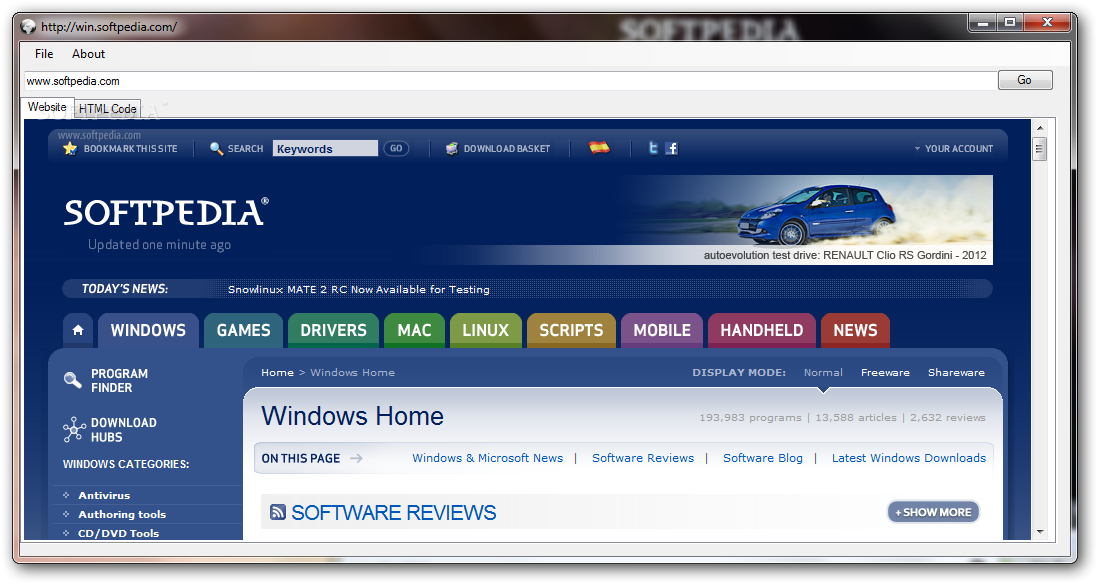Select the WINDOWS category tab

[148, 331]
